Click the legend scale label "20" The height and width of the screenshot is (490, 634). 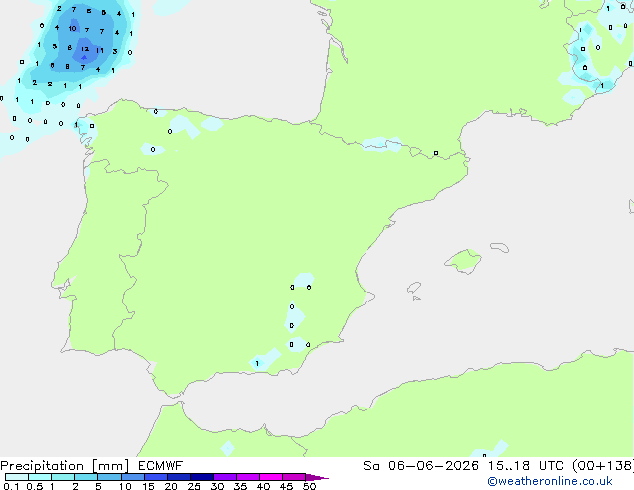click(x=171, y=486)
